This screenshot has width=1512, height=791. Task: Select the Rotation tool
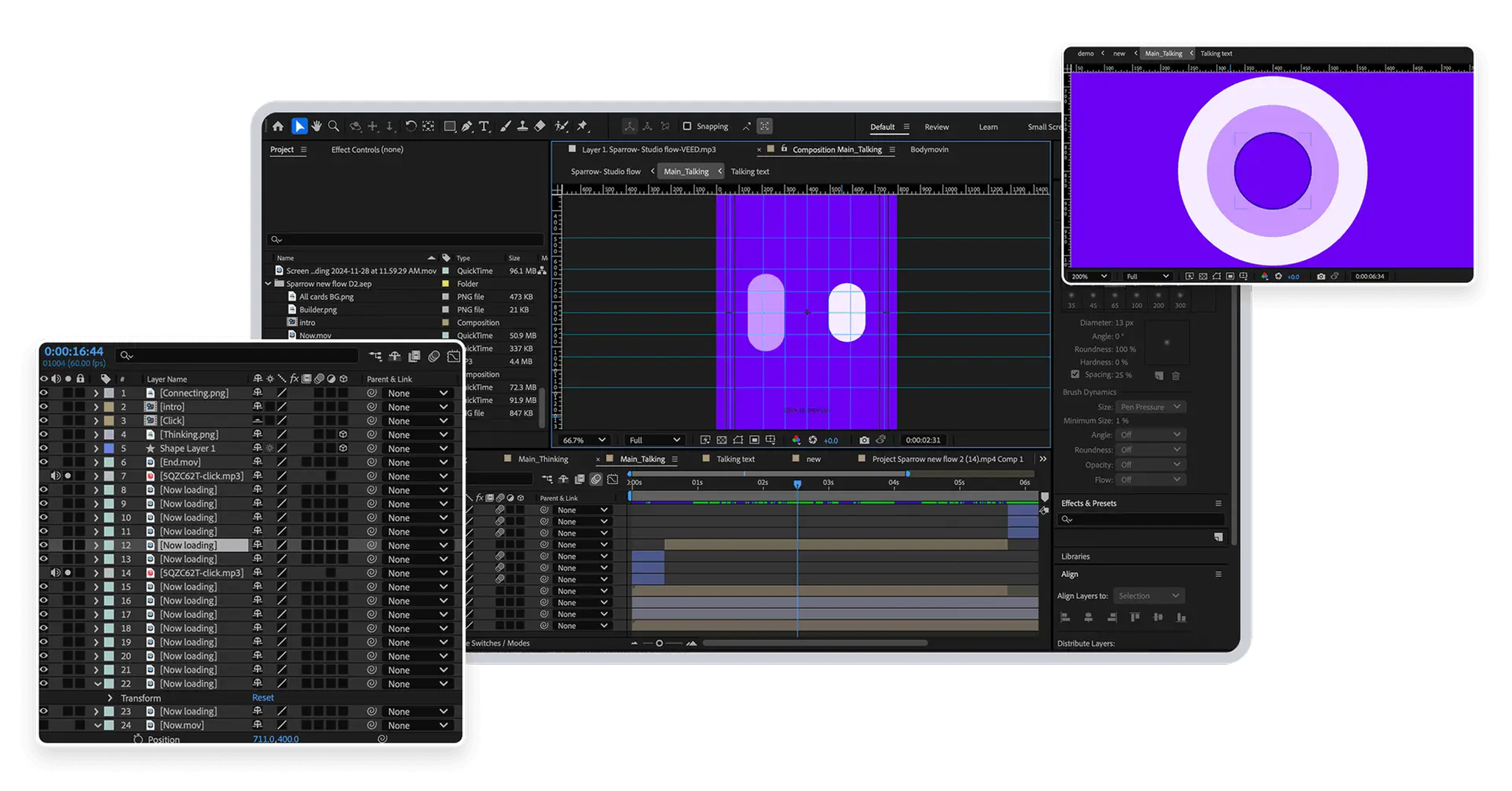[x=410, y=126]
